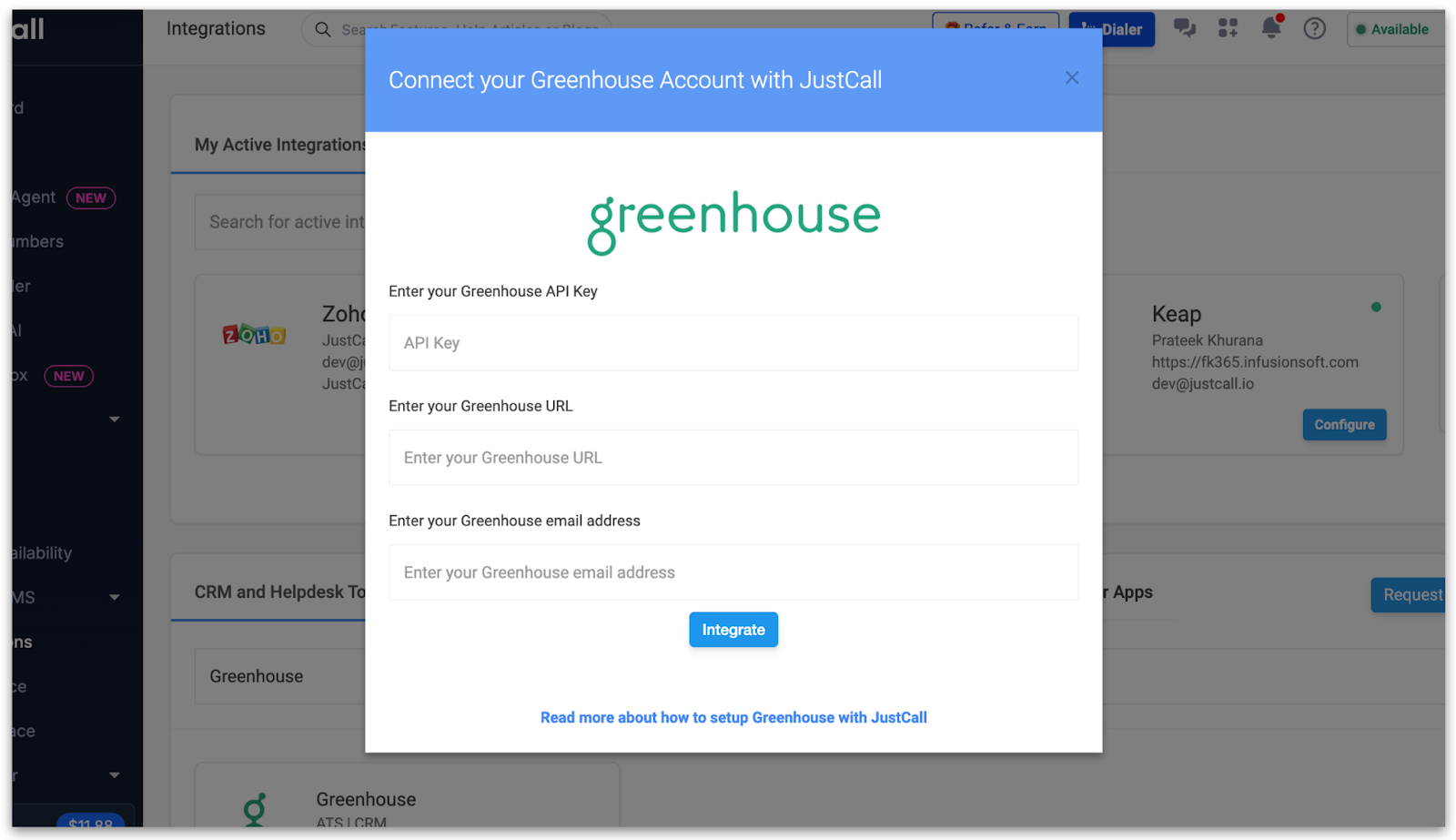Viewport: 1456px width, 840px height.
Task: Open the Dialer
Action: tap(1112, 30)
